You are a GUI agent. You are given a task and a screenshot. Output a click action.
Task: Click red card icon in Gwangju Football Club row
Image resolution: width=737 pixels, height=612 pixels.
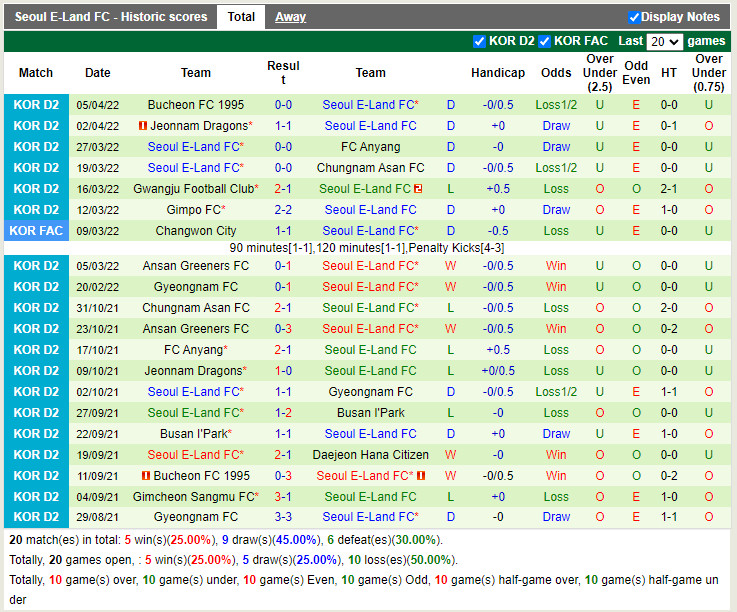[417, 189]
